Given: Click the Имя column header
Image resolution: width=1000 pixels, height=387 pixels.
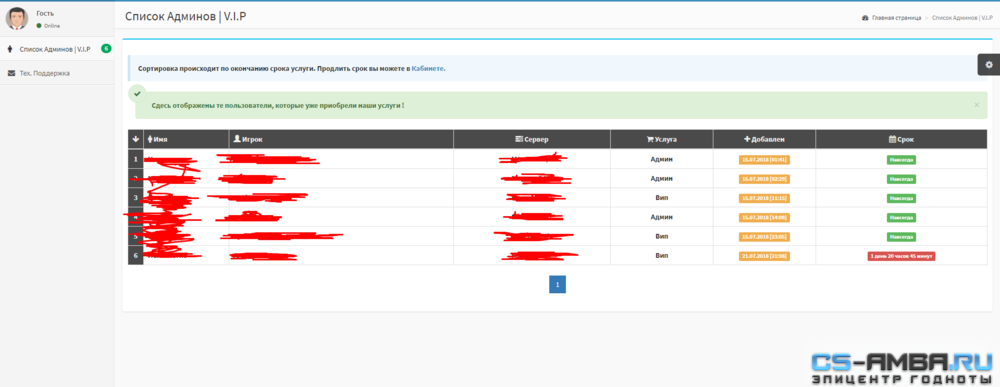Looking at the screenshot, I should [x=186, y=139].
